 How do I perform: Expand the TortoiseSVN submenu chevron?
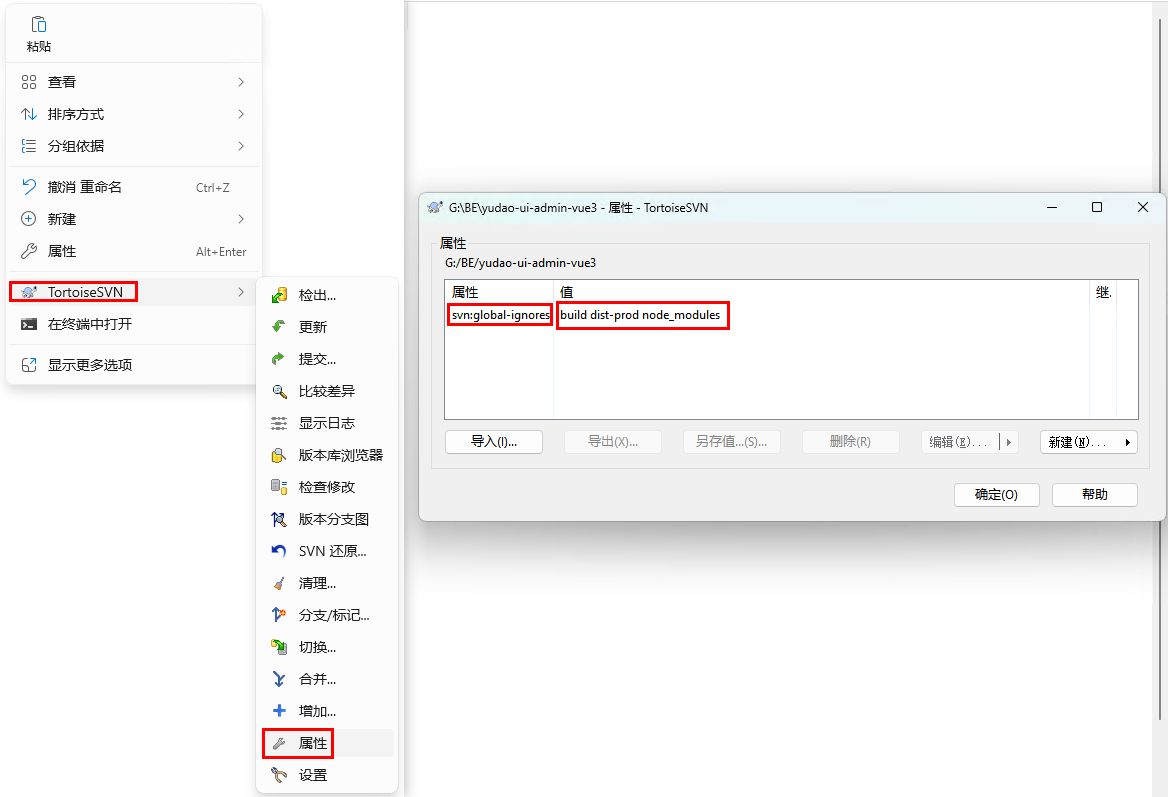point(241,292)
